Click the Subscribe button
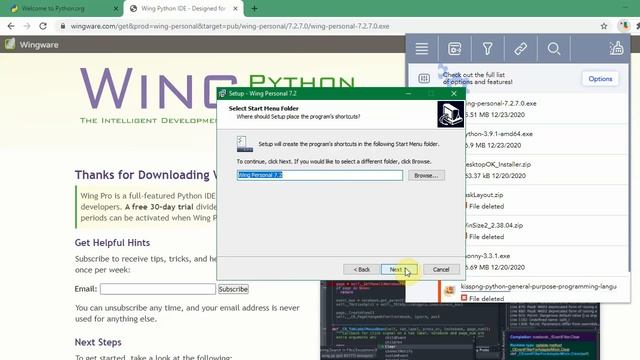Image resolution: width=640 pixels, height=360 pixels. (233, 289)
